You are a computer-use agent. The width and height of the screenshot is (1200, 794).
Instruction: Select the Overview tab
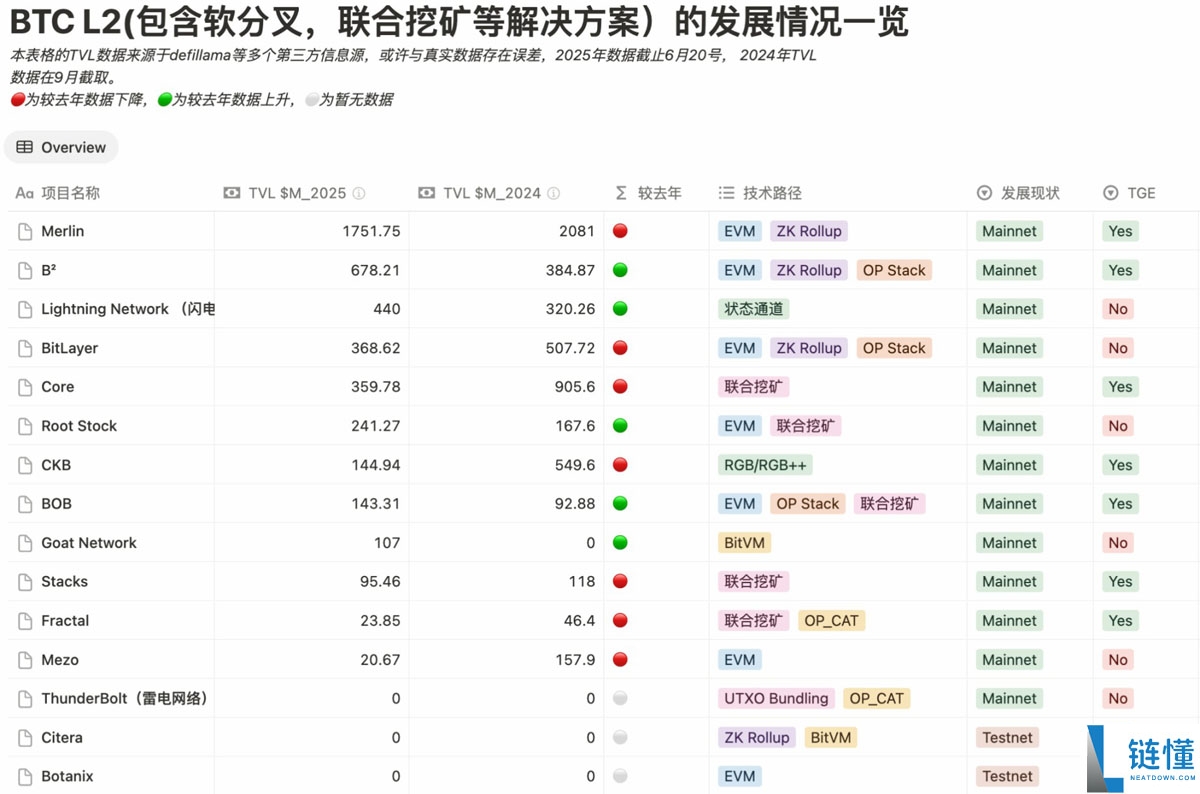point(60,147)
